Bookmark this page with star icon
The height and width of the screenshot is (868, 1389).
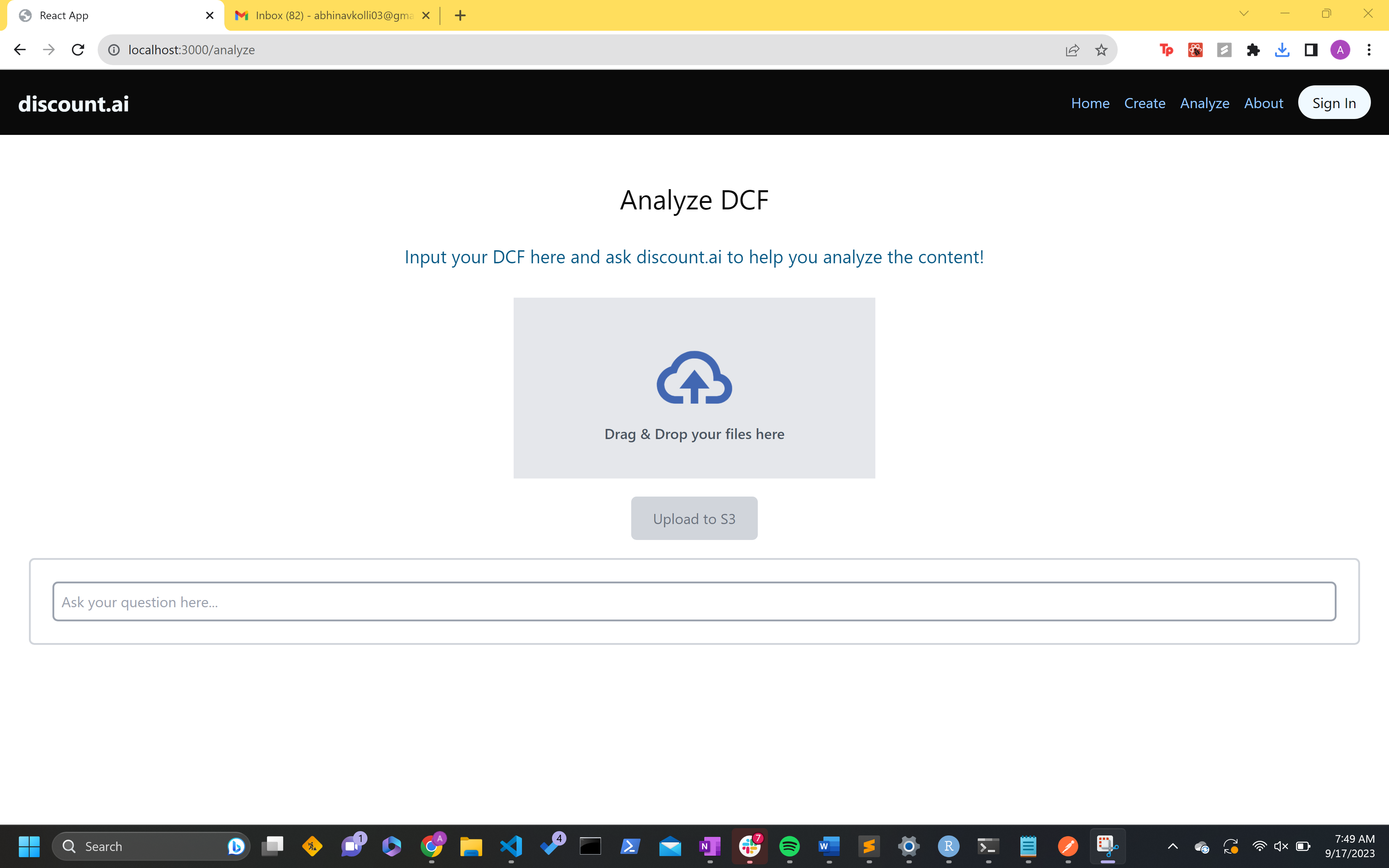tap(1101, 50)
